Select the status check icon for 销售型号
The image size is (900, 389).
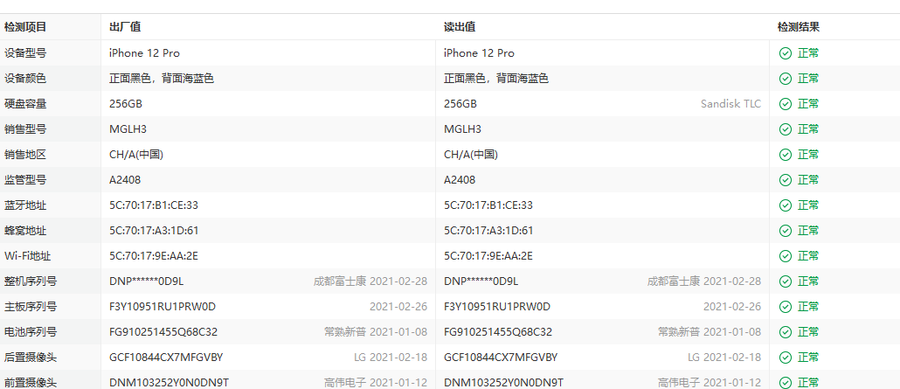[x=785, y=129]
